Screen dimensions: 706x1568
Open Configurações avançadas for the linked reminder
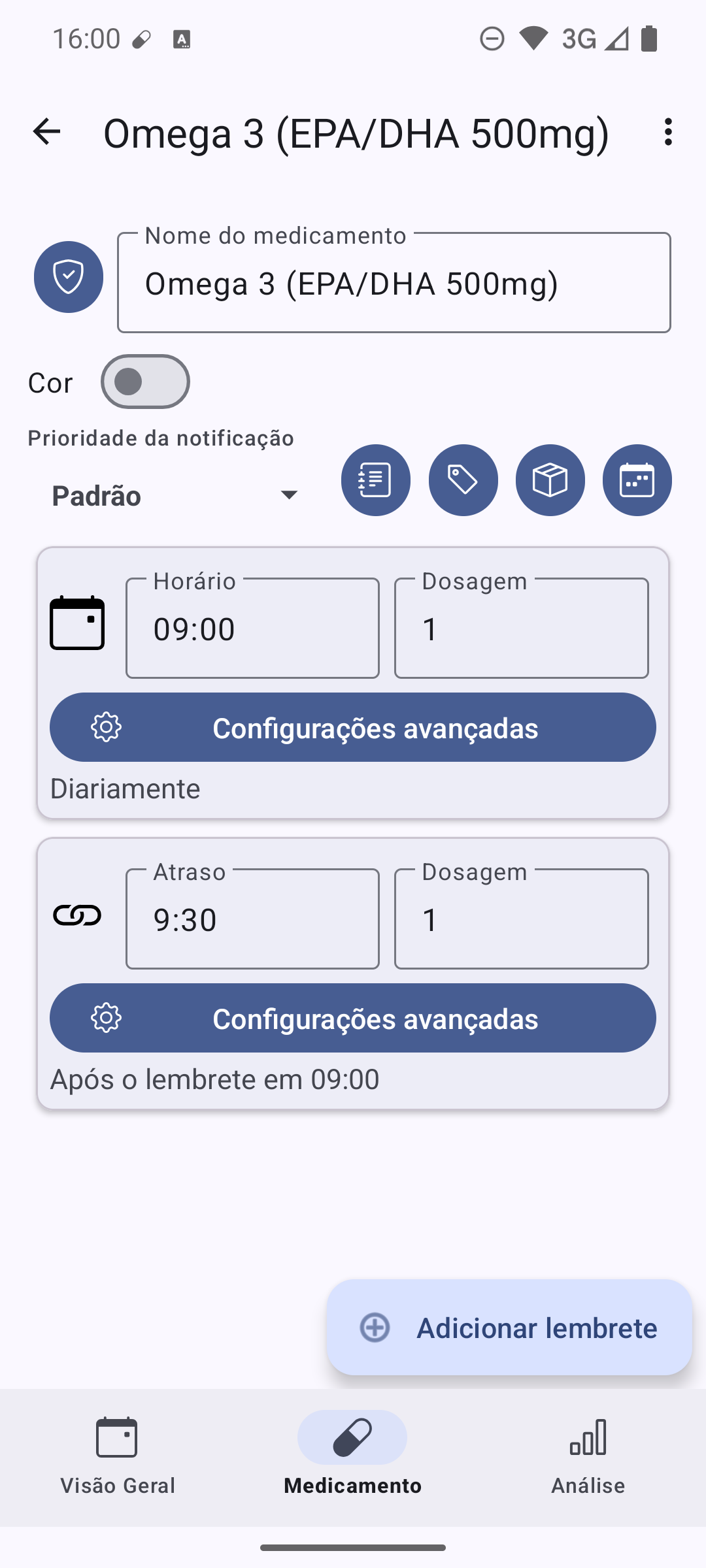point(353,1018)
